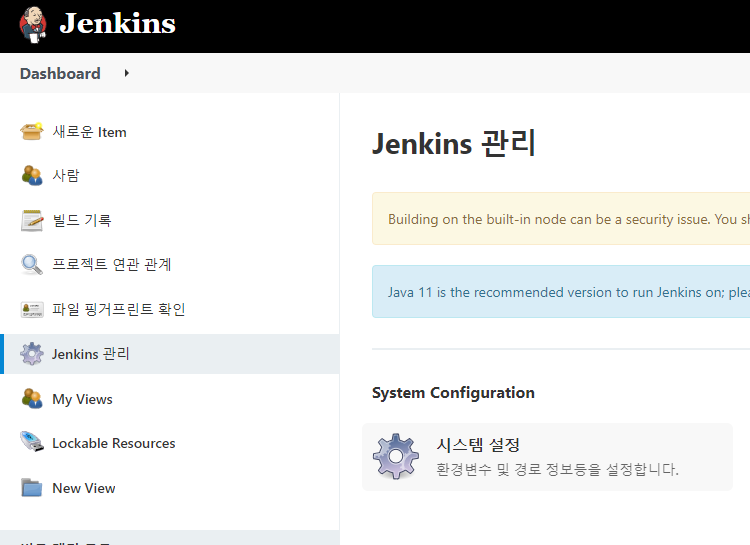Open the 시스템 설정 title link
Screen dimensions: 750x545
[478, 445]
